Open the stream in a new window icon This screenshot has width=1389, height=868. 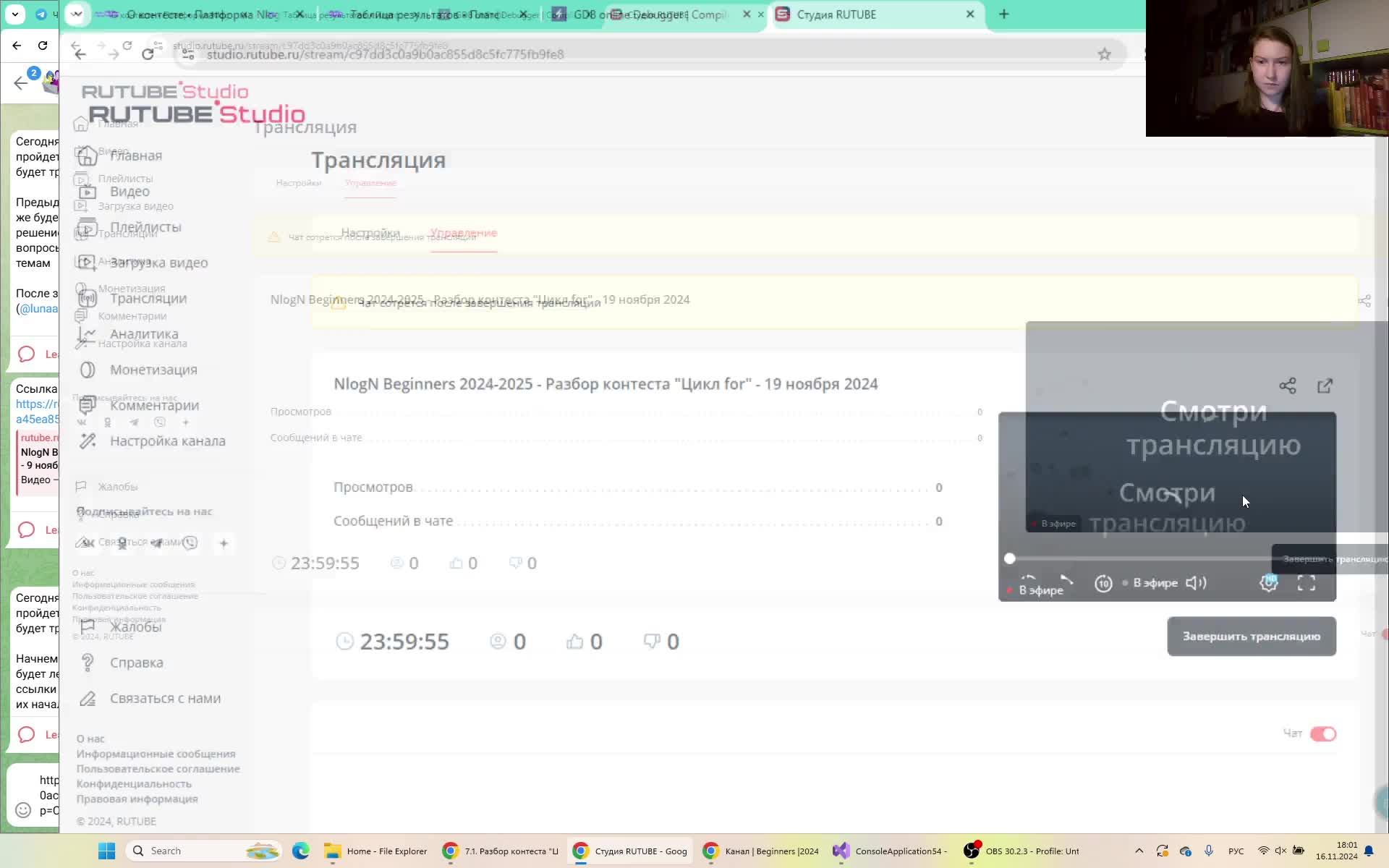(x=1325, y=386)
